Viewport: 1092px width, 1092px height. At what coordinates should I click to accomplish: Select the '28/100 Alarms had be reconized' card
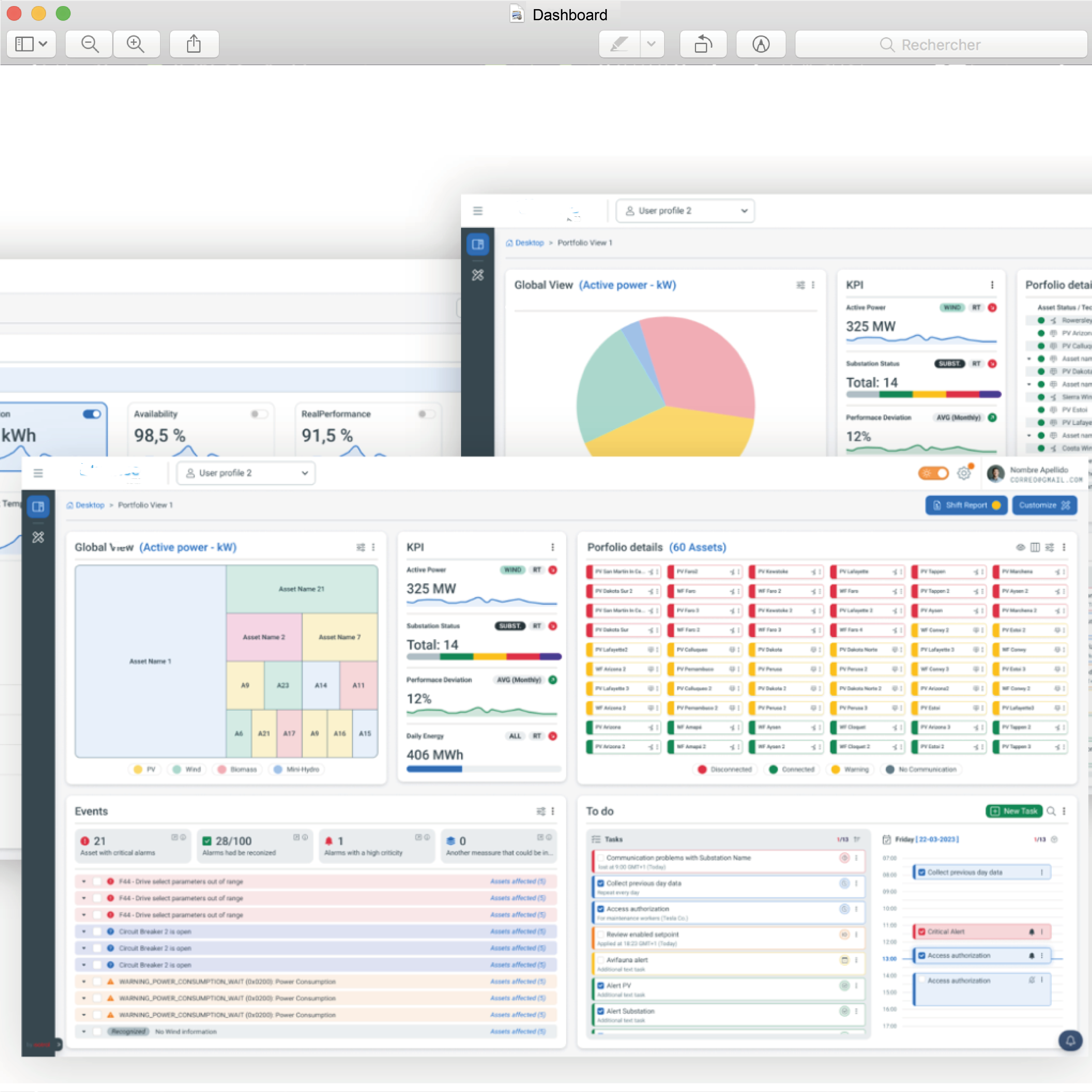(254, 846)
